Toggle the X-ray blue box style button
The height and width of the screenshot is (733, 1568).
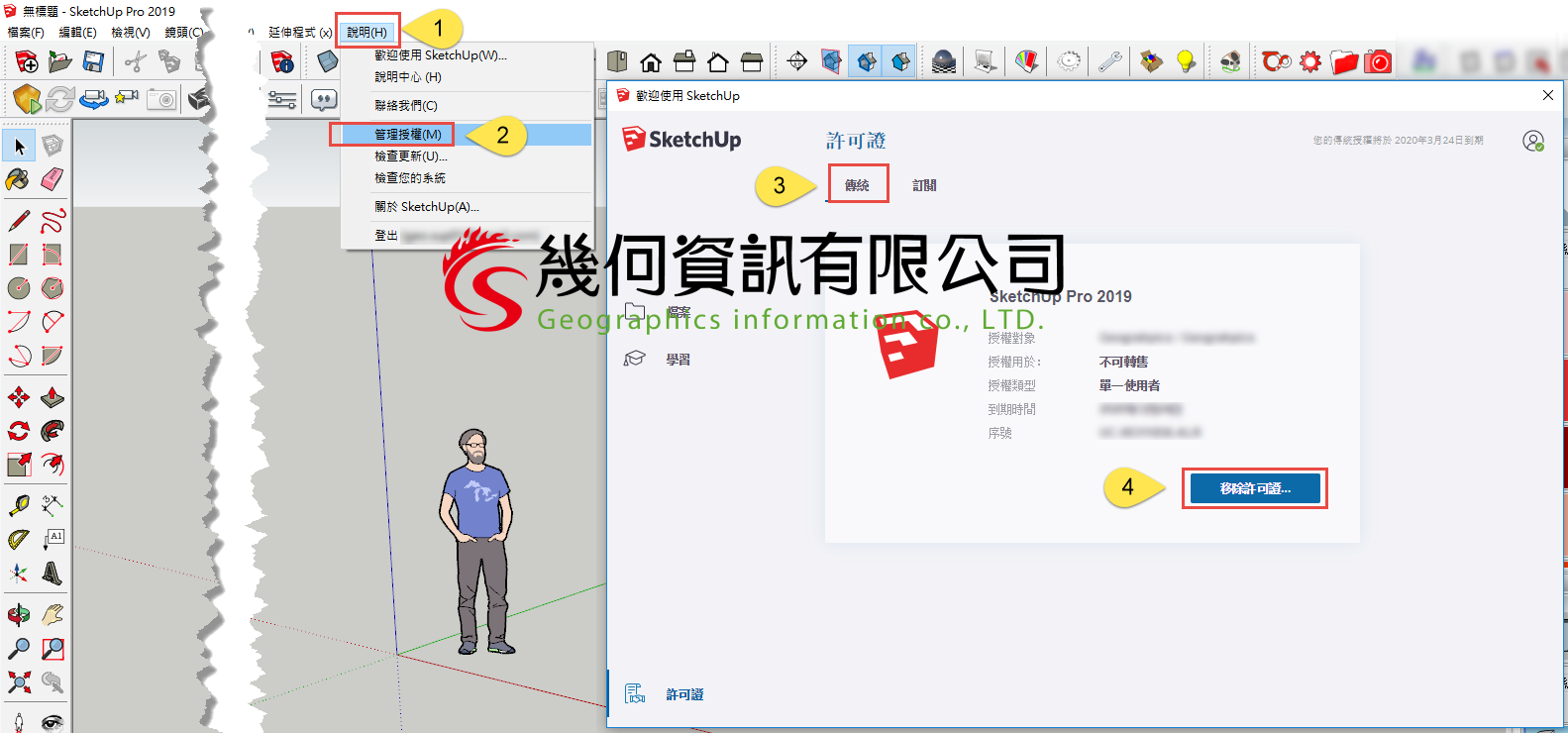[831, 62]
